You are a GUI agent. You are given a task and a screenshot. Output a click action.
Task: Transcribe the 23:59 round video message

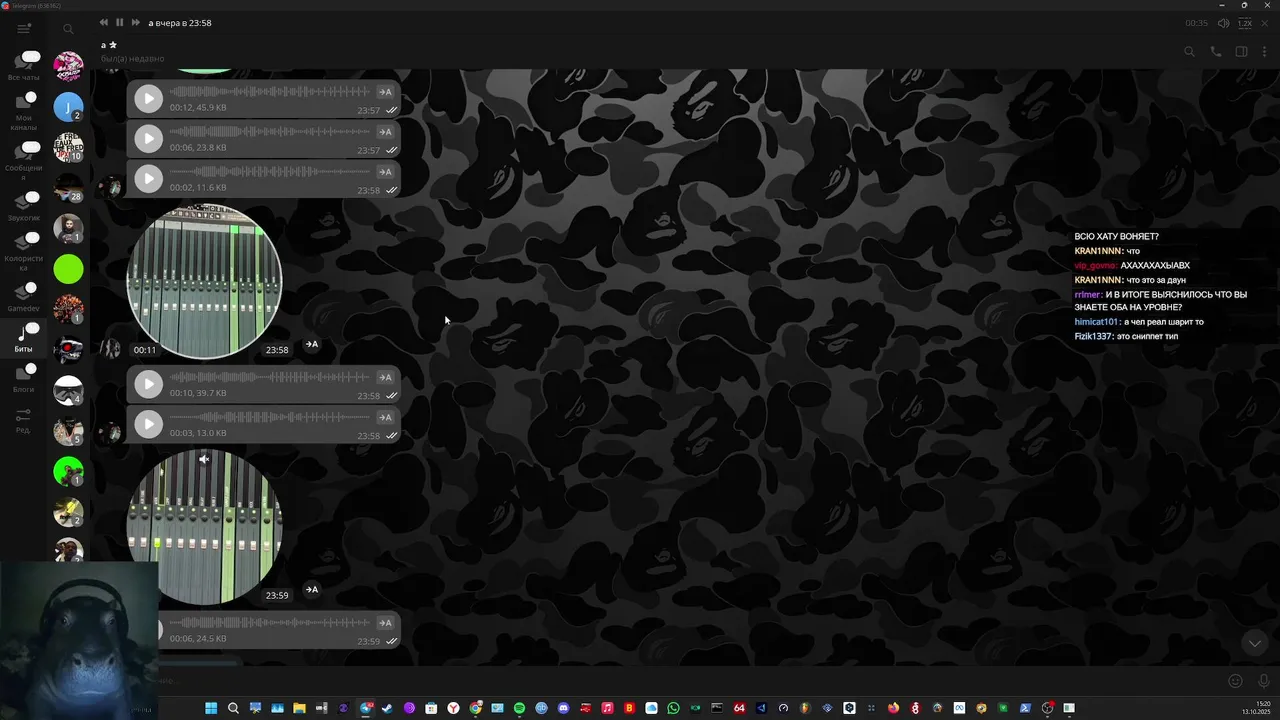click(312, 590)
